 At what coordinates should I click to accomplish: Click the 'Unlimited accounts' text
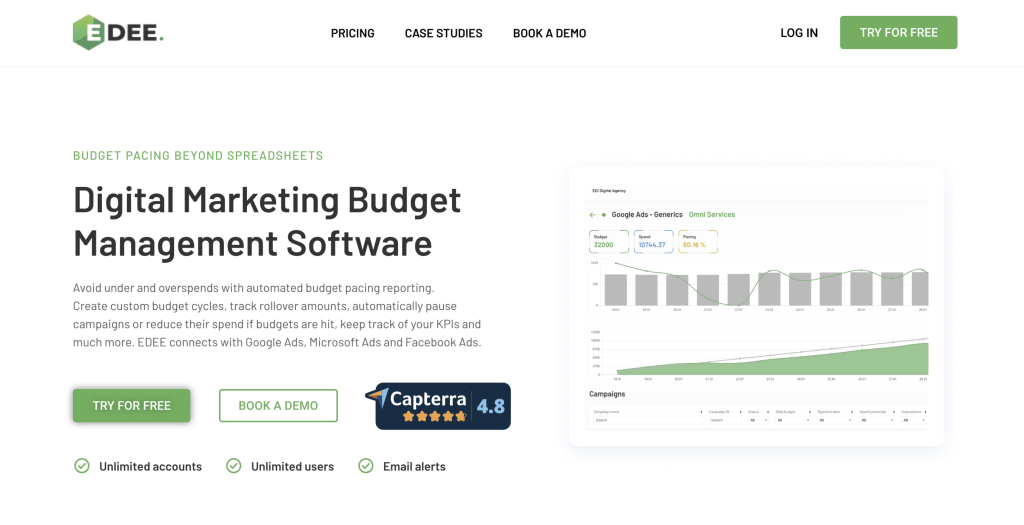[150, 466]
